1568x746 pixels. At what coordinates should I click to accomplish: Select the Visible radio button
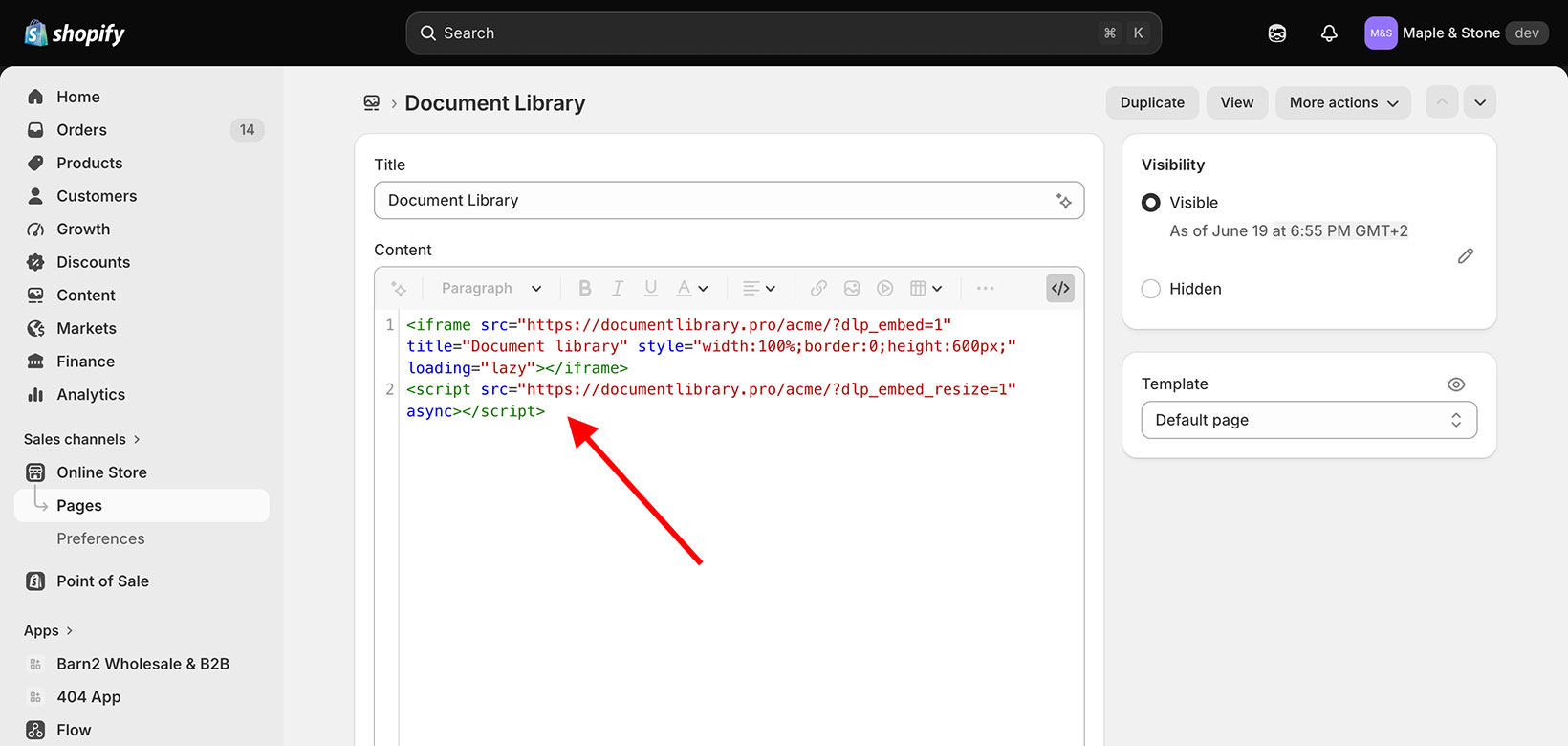1151,203
